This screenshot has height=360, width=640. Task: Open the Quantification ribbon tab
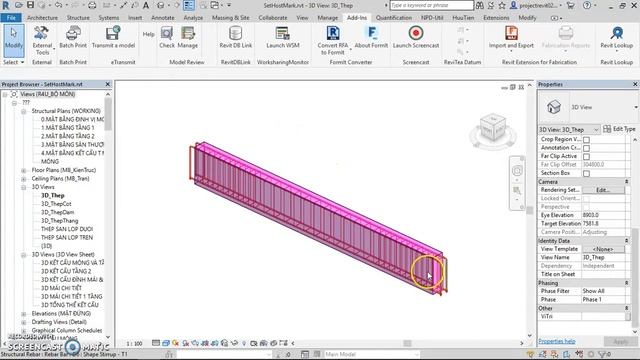click(x=394, y=18)
